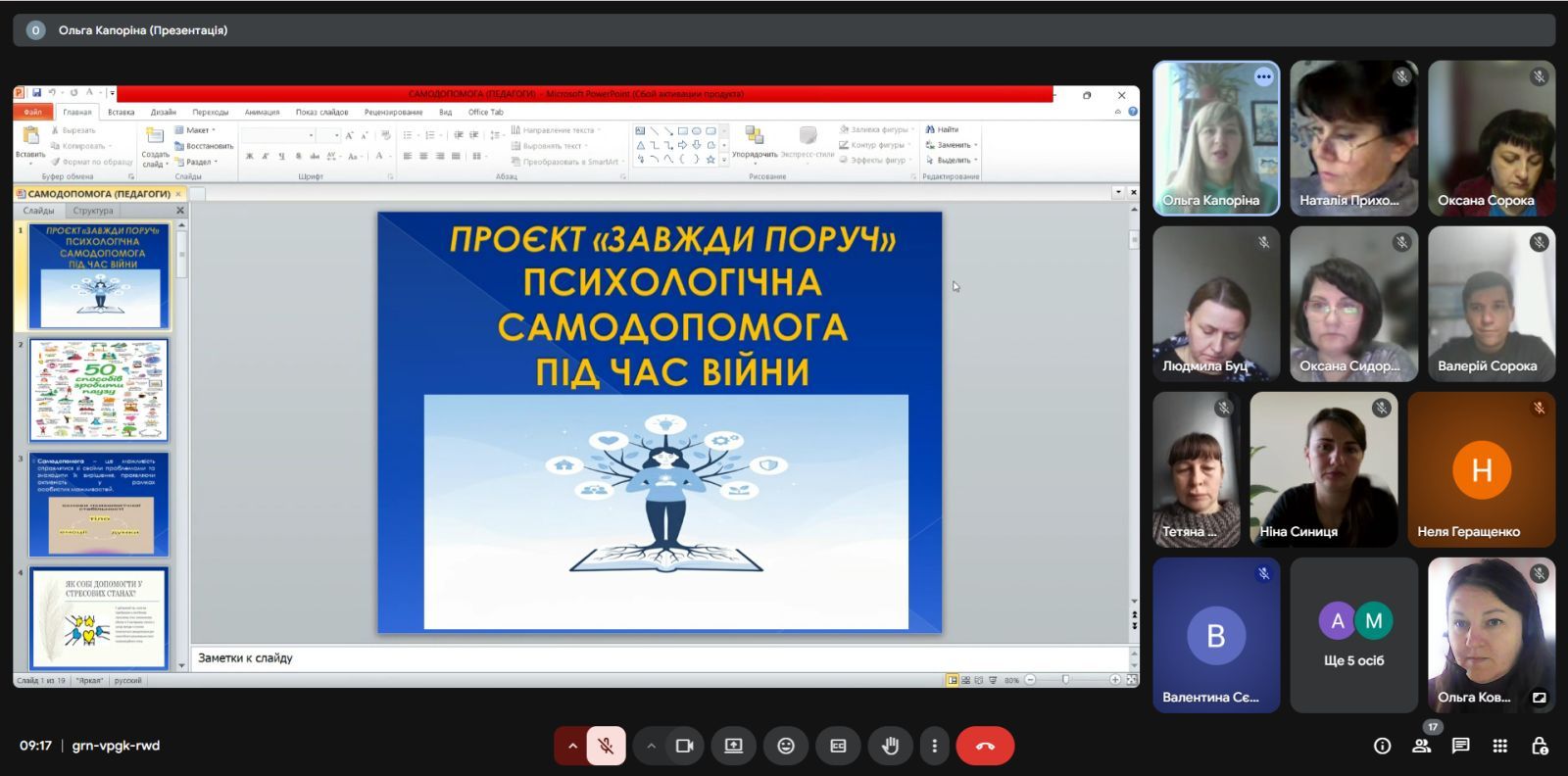The width and height of the screenshot is (1568, 776).
Task: Expand audio settings arrow beside microphone
Action: click(572, 746)
